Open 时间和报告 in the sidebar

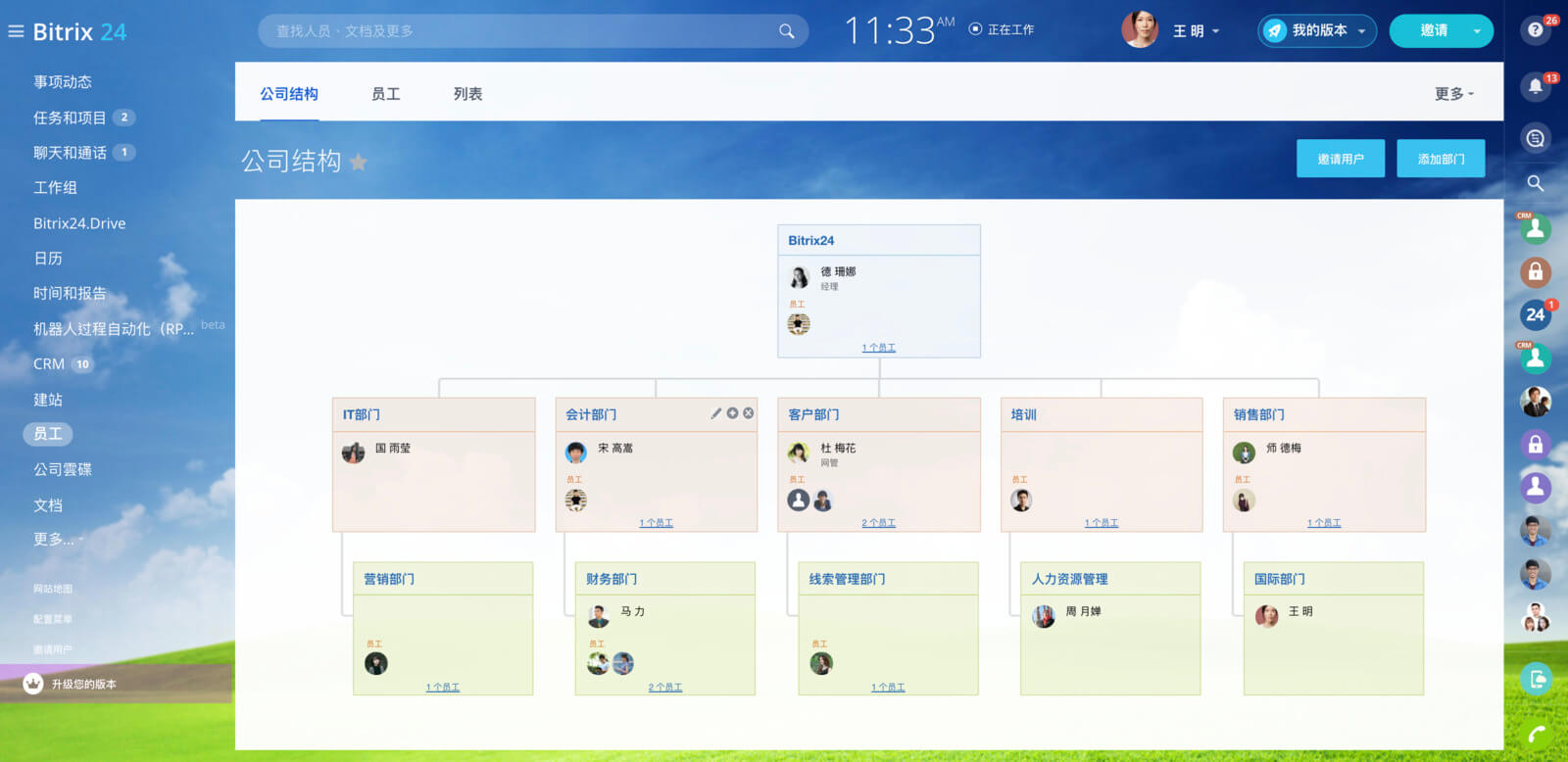tap(70, 294)
